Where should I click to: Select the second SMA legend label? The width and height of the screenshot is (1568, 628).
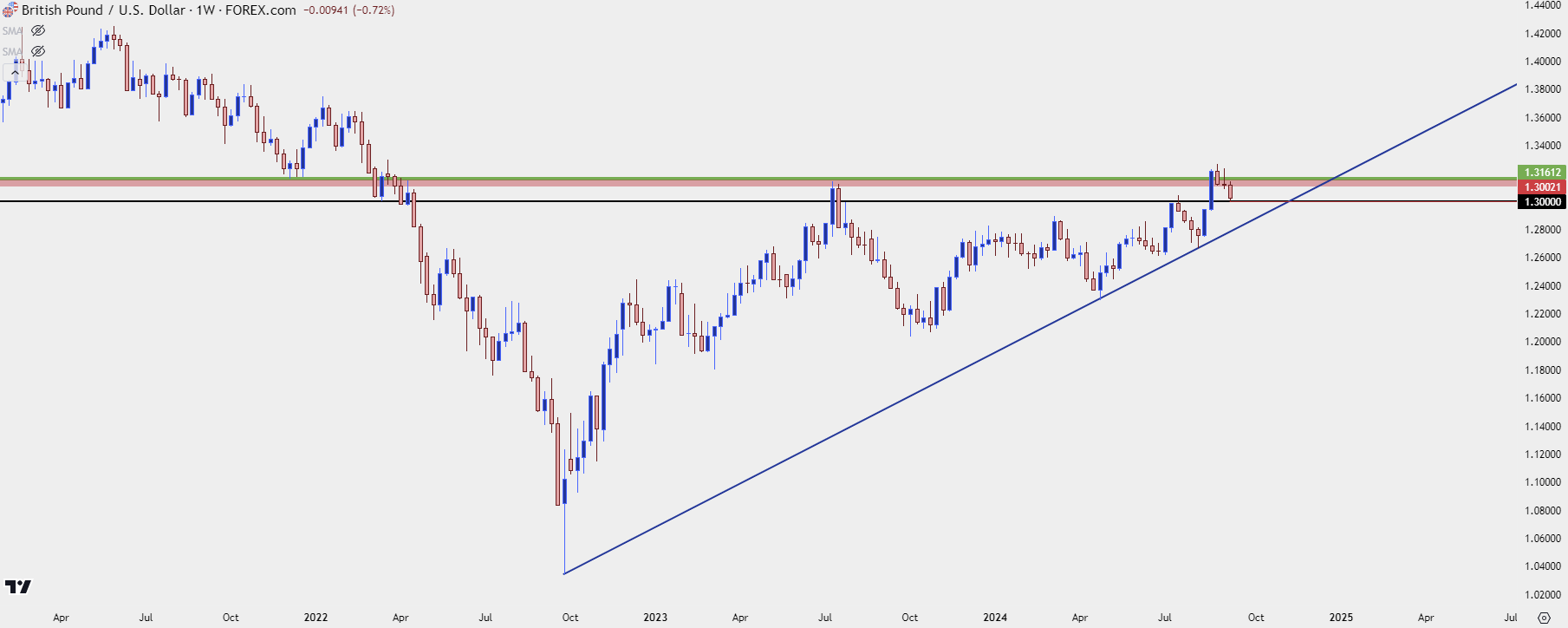coord(12,51)
